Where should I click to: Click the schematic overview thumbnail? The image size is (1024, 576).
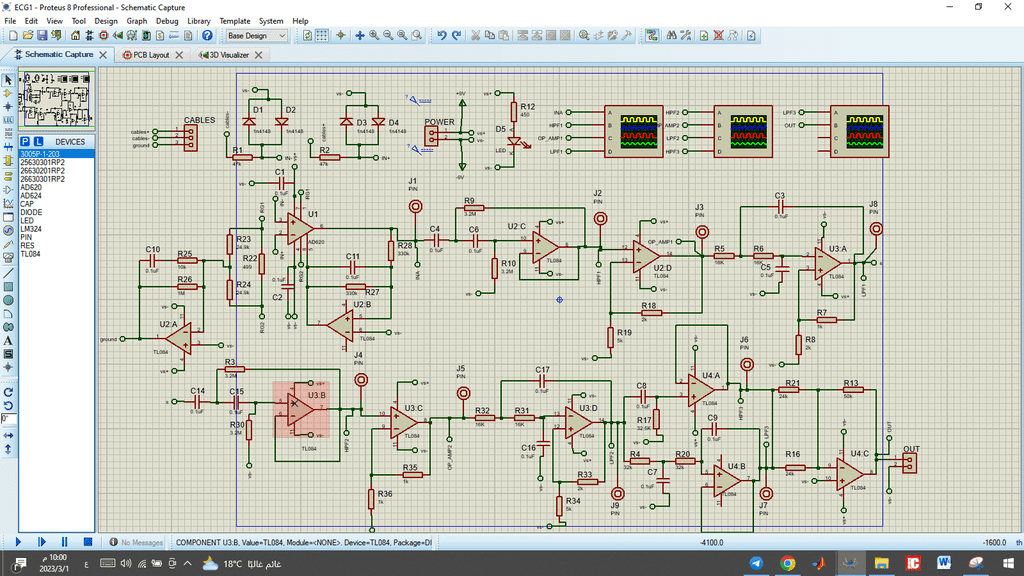click(56, 99)
